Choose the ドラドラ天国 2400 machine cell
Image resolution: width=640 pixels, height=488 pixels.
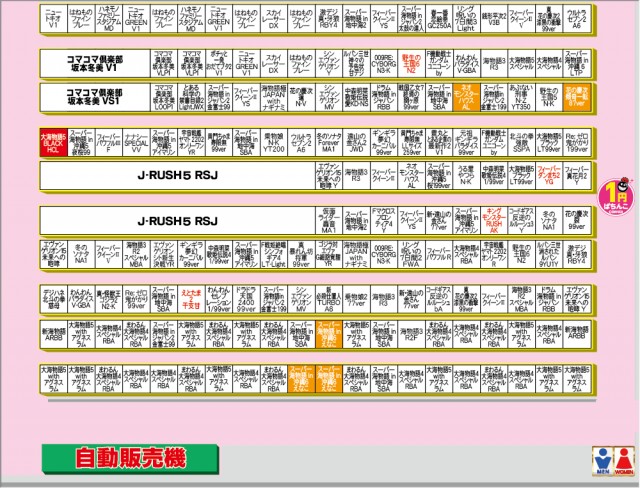246,299
